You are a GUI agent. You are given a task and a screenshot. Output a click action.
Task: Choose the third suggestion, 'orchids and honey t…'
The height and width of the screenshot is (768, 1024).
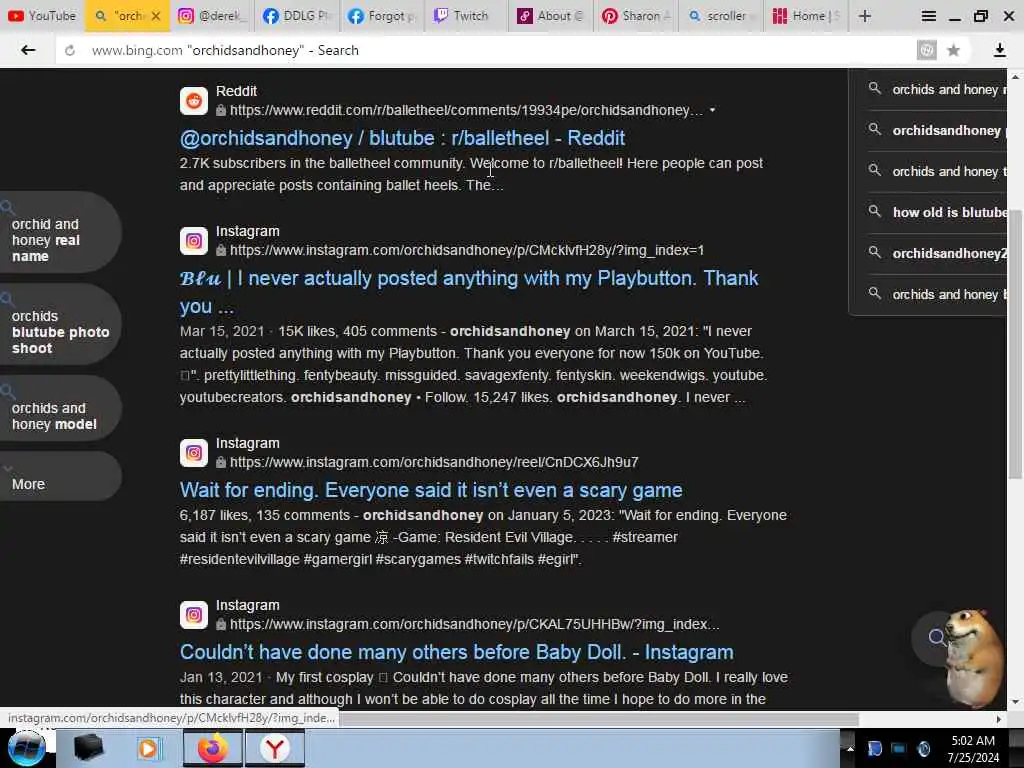[x=936, y=171]
